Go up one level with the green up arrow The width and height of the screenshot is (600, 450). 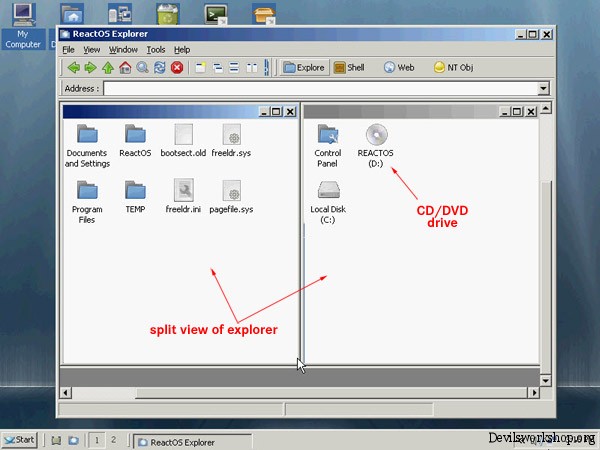click(108, 68)
